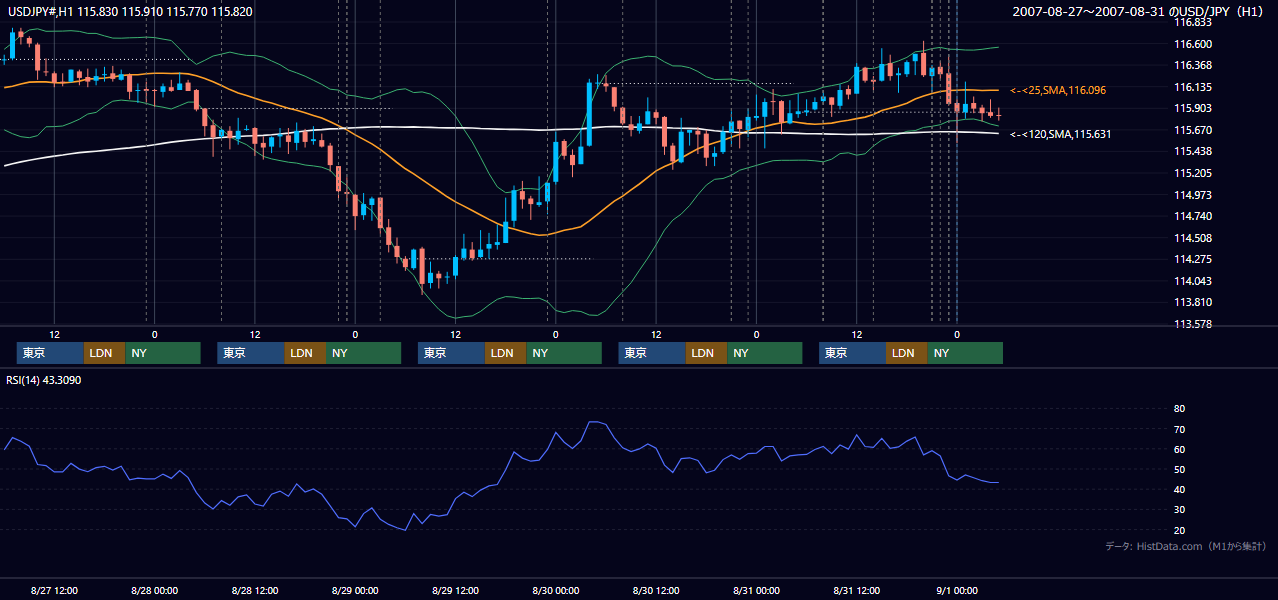The image size is (1278, 600).
Task: Select the 8/27 12:00 date label
Action: point(54,590)
